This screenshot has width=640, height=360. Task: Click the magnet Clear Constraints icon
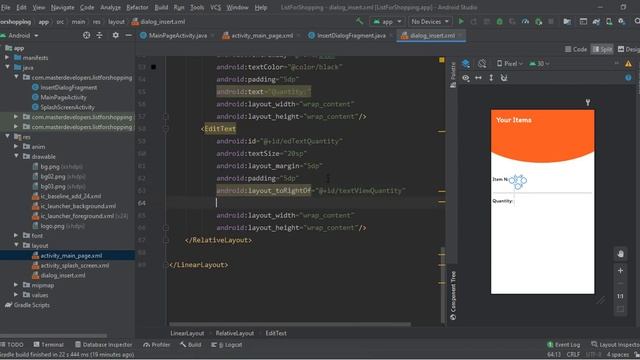504,78
